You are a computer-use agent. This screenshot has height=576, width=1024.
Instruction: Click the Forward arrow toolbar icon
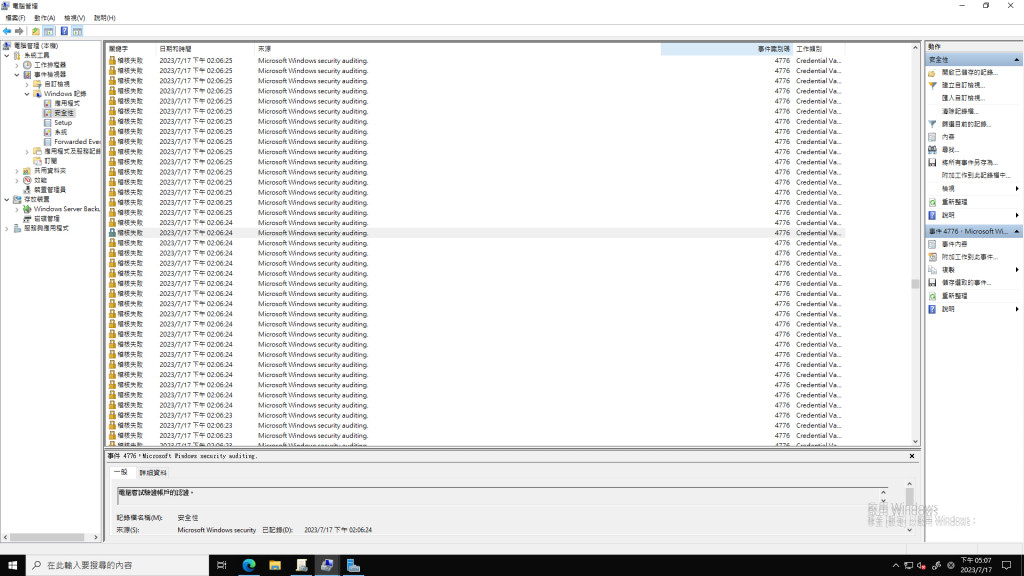20,31
